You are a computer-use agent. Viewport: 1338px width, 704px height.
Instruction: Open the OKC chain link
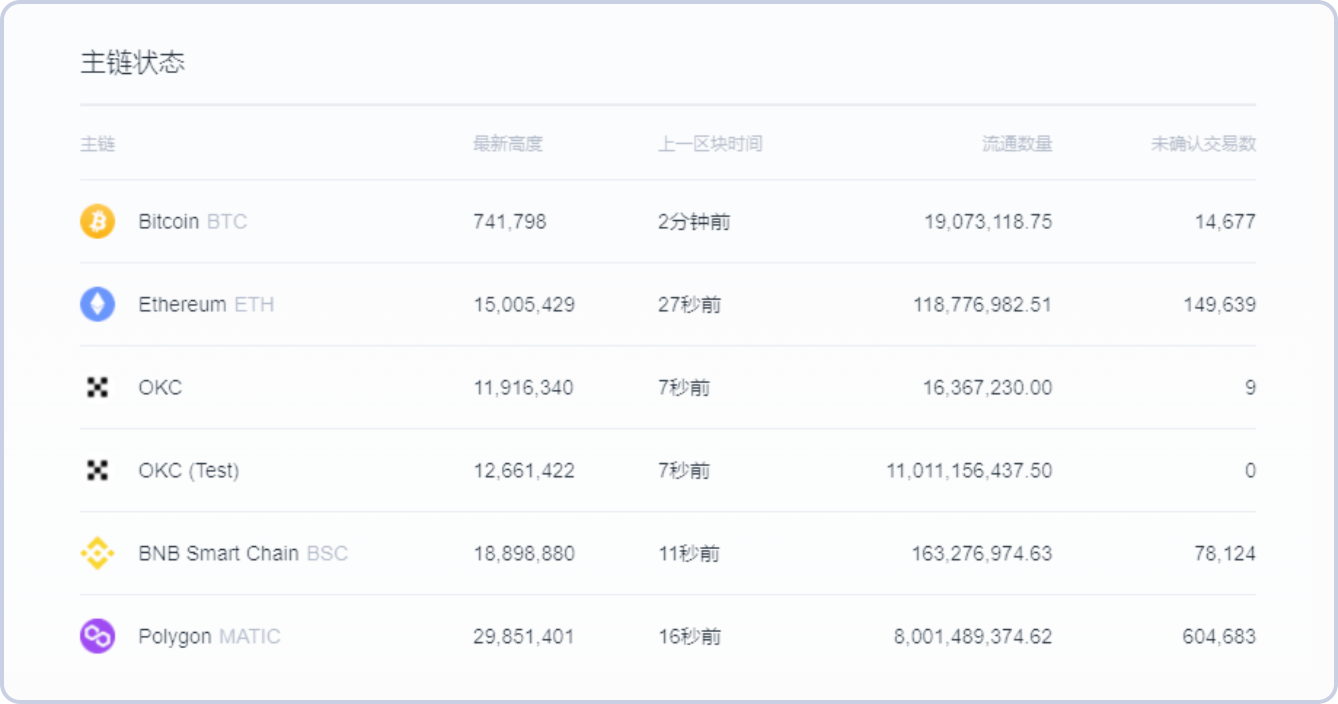click(160, 387)
